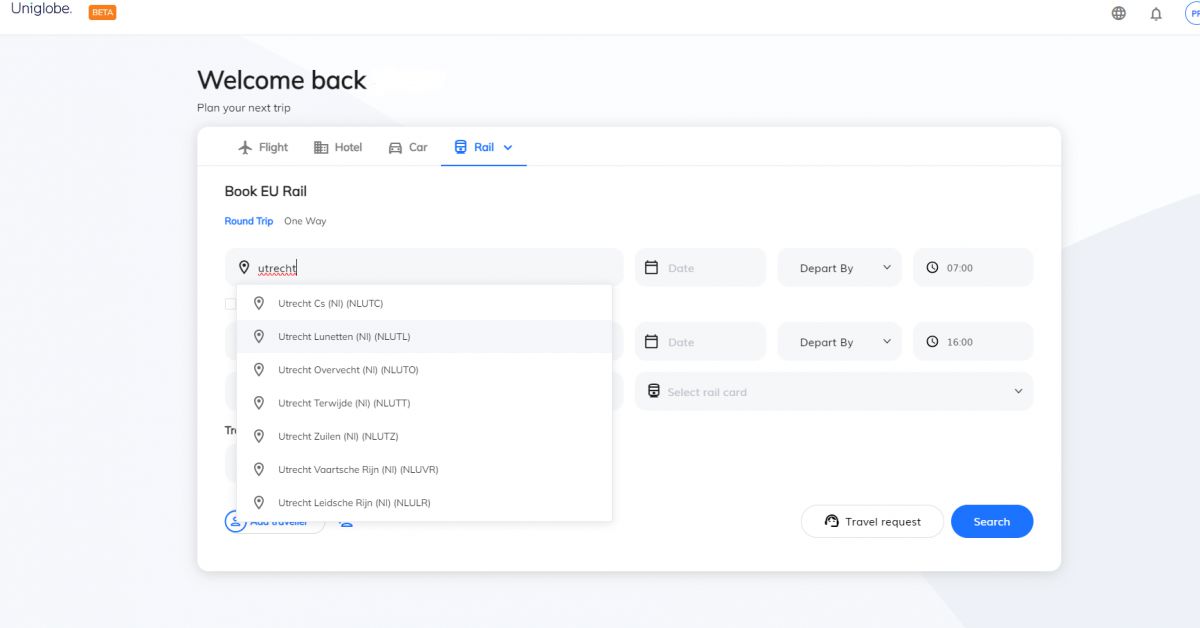Switch to the Flight tab
Viewport: 1200px width, 628px height.
263,147
